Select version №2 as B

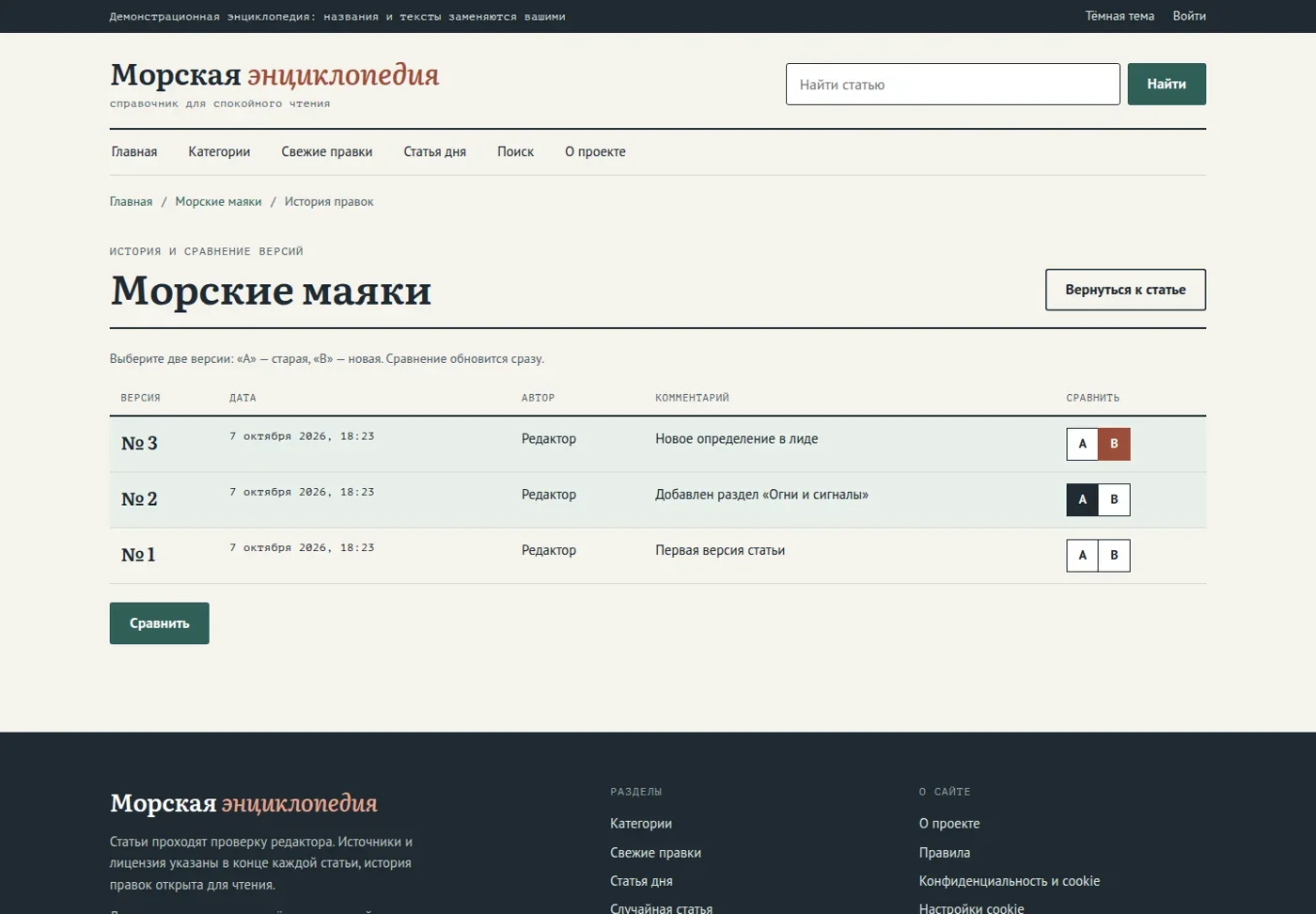[x=1114, y=499]
